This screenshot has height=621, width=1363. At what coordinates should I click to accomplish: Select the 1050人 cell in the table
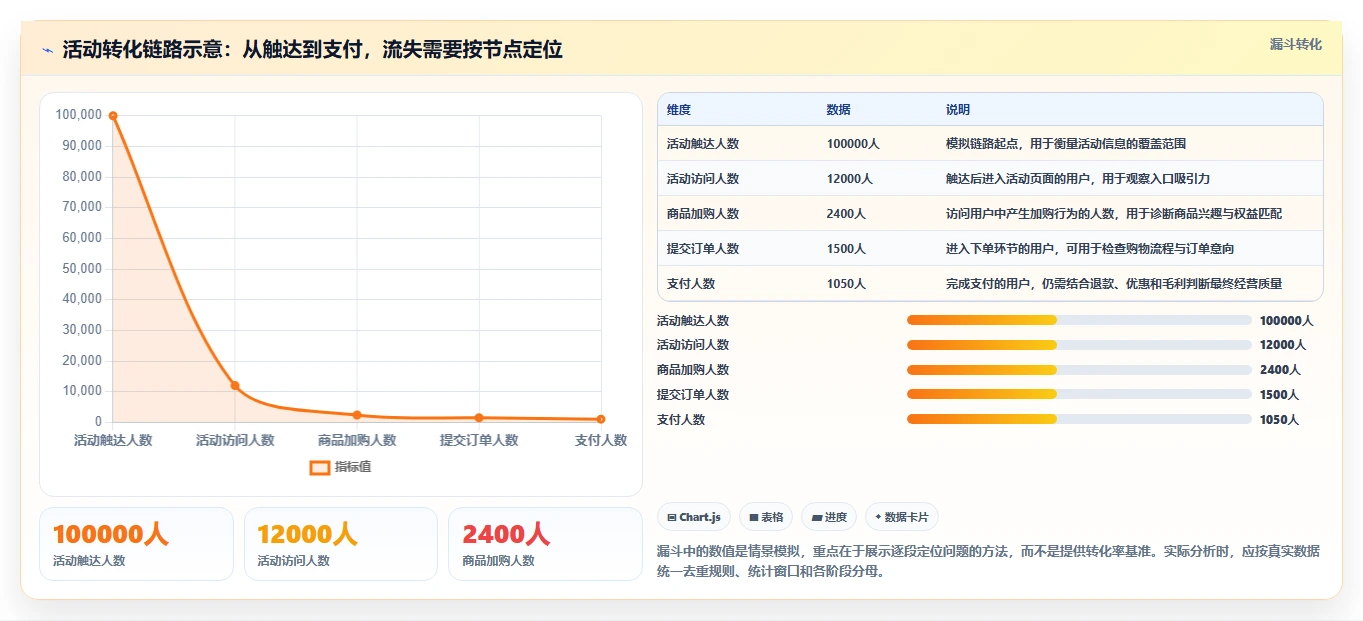pos(847,284)
